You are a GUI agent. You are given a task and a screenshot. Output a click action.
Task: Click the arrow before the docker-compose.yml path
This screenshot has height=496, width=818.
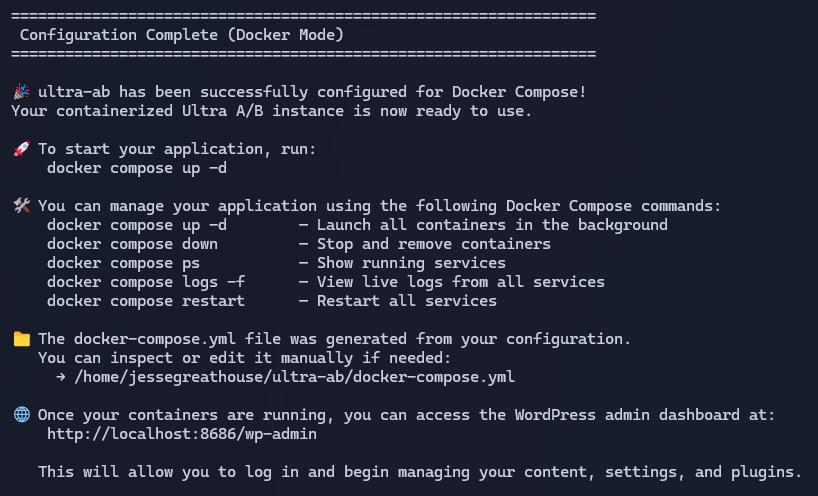pyautogui.click(x=61, y=377)
